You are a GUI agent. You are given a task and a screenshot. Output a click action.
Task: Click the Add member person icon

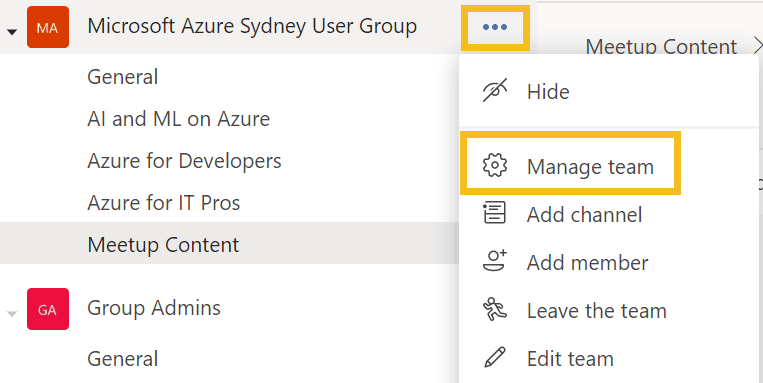pos(495,261)
